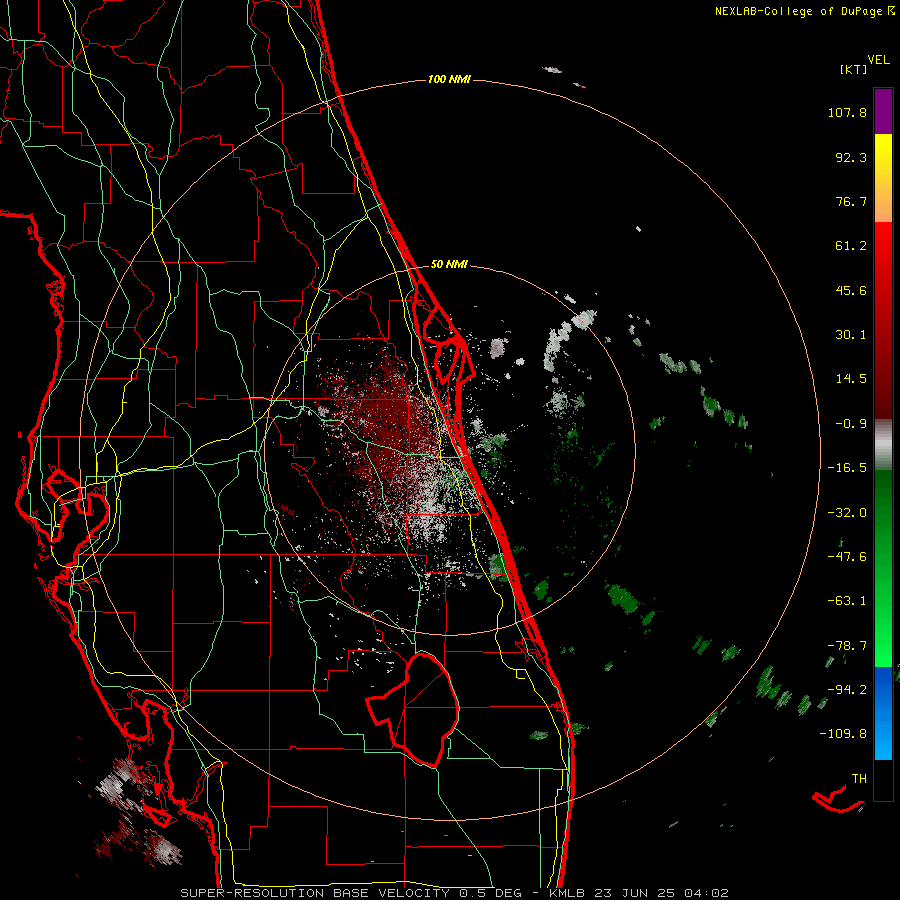This screenshot has height=900, width=900.
Task: Click the 92.3 legend value
Action: click(x=851, y=157)
